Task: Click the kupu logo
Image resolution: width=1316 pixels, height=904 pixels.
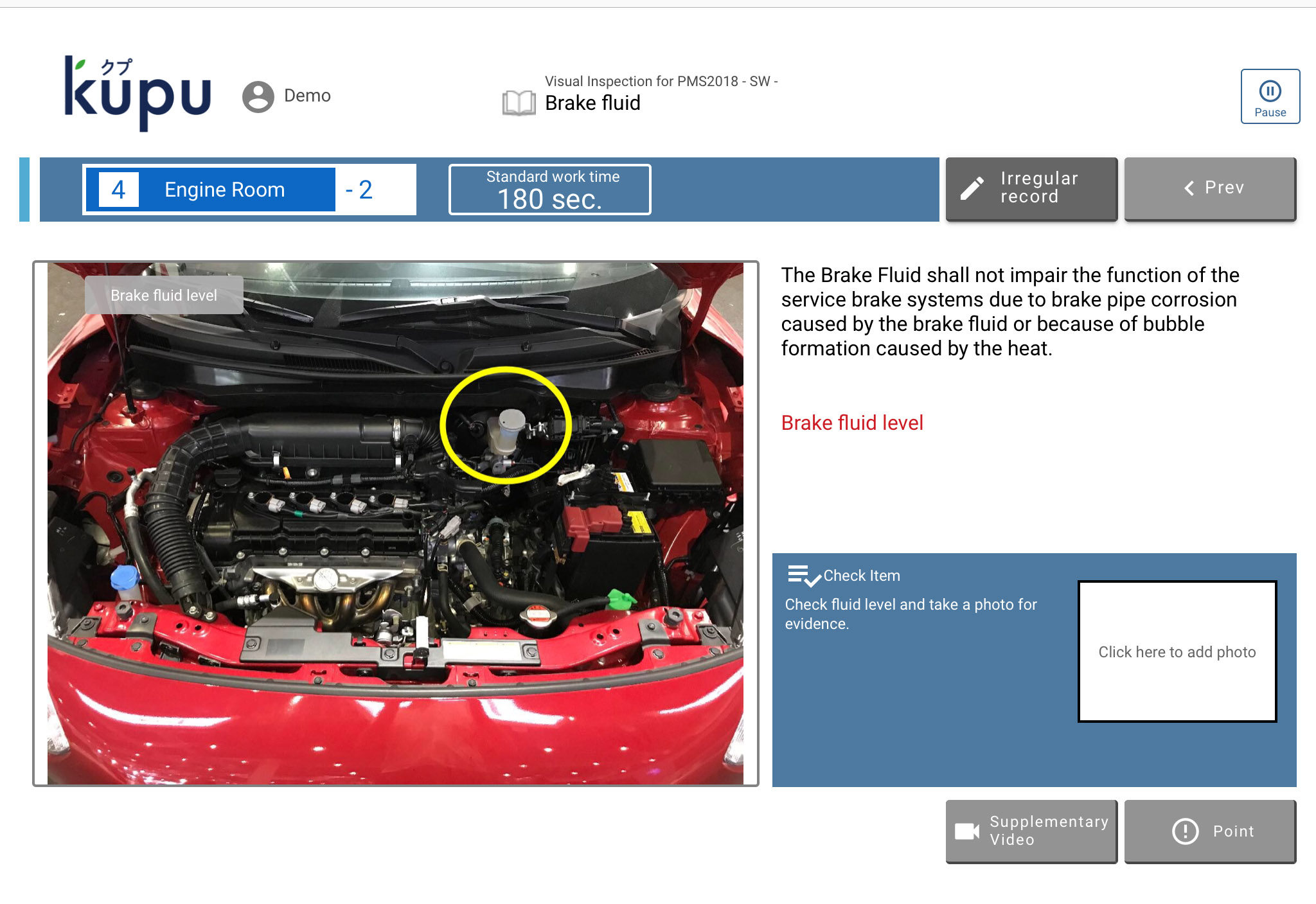Action: coord(138,93)
